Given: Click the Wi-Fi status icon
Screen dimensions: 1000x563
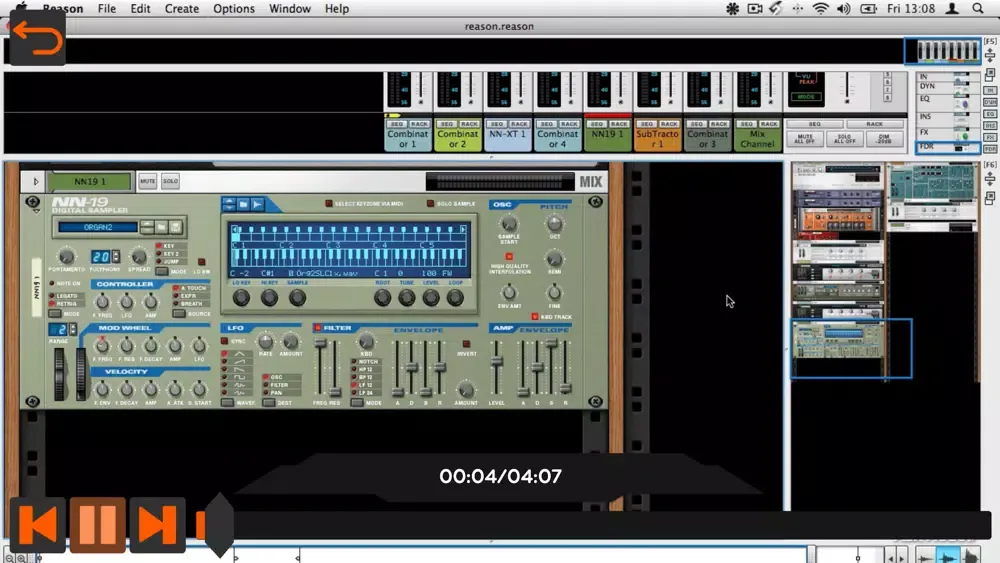Looking at the screenshot, I should pos(821,8).
